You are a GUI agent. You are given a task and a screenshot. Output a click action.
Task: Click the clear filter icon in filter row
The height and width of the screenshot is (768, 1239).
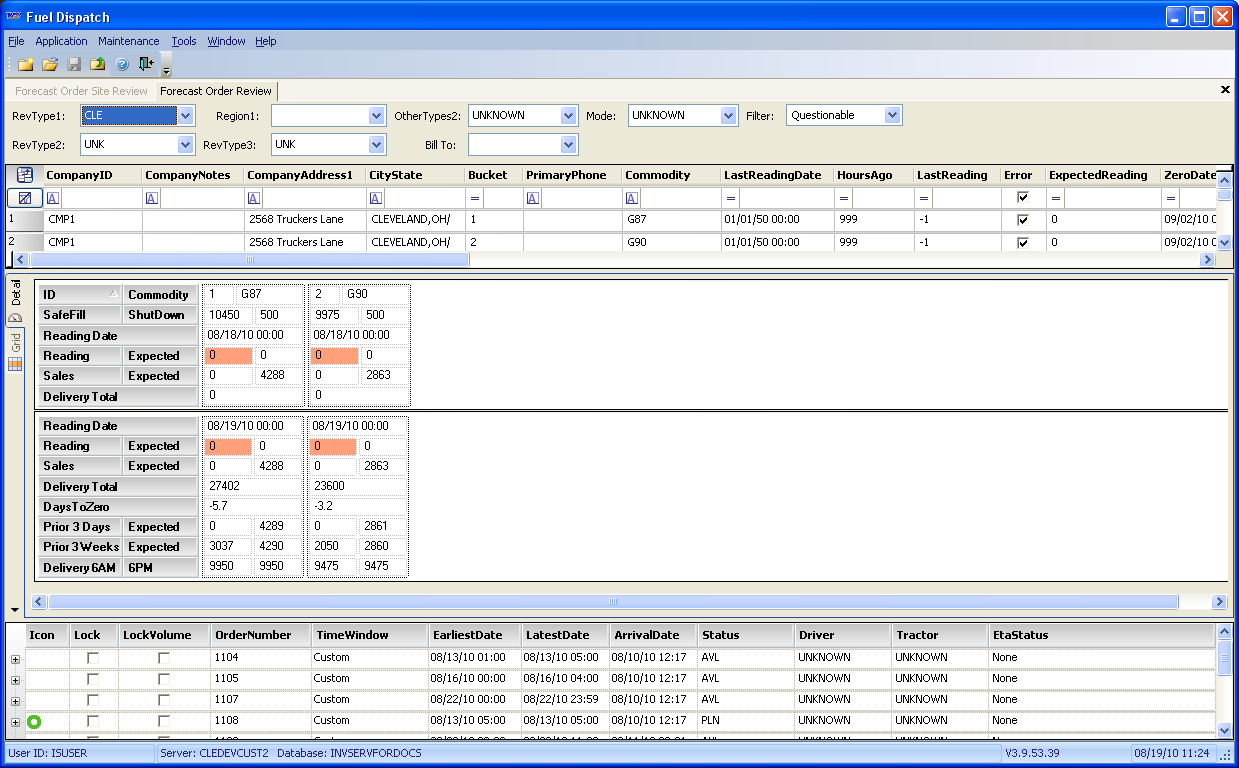(25, 198)
